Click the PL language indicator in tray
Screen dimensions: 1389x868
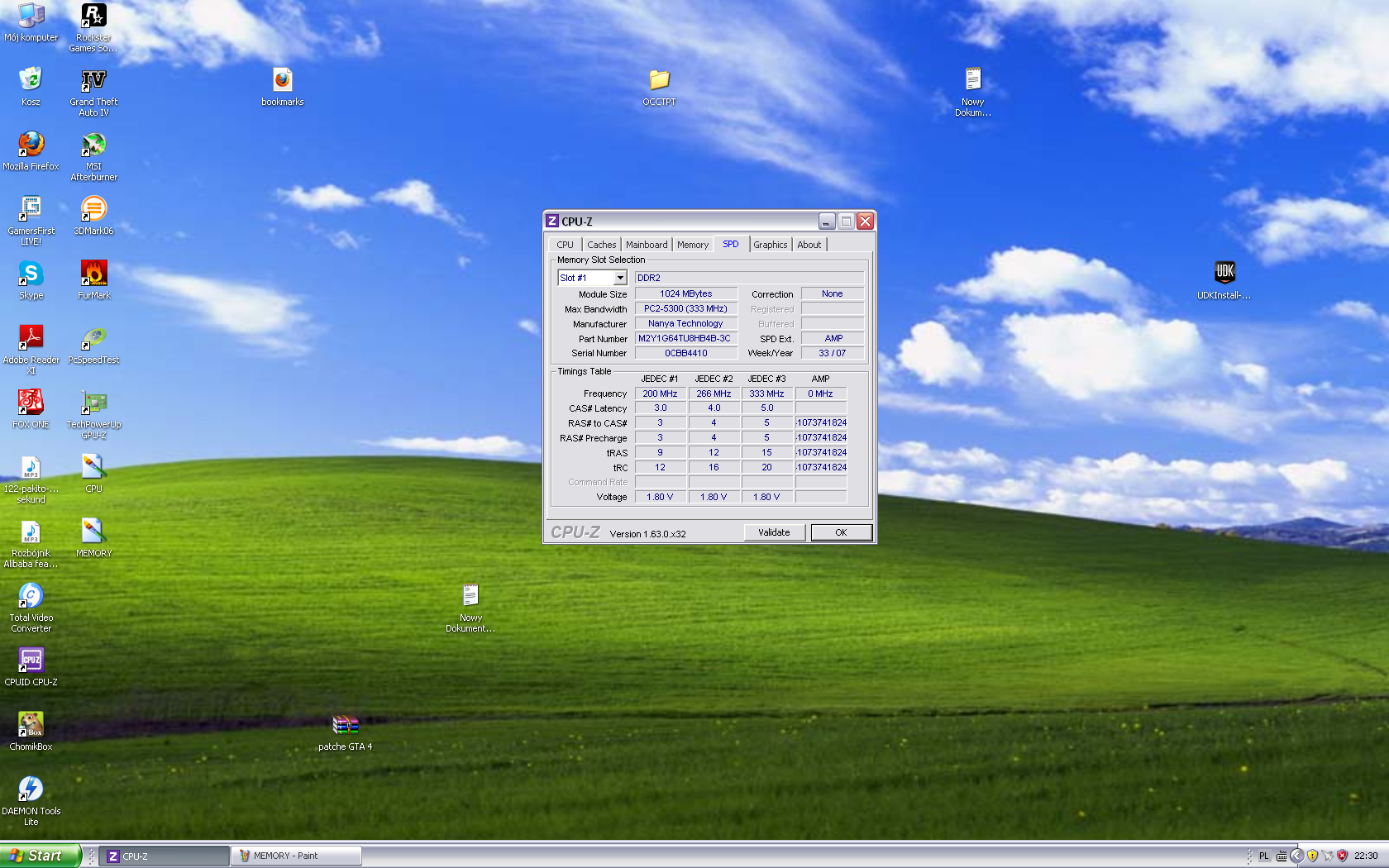[1263, 856]
